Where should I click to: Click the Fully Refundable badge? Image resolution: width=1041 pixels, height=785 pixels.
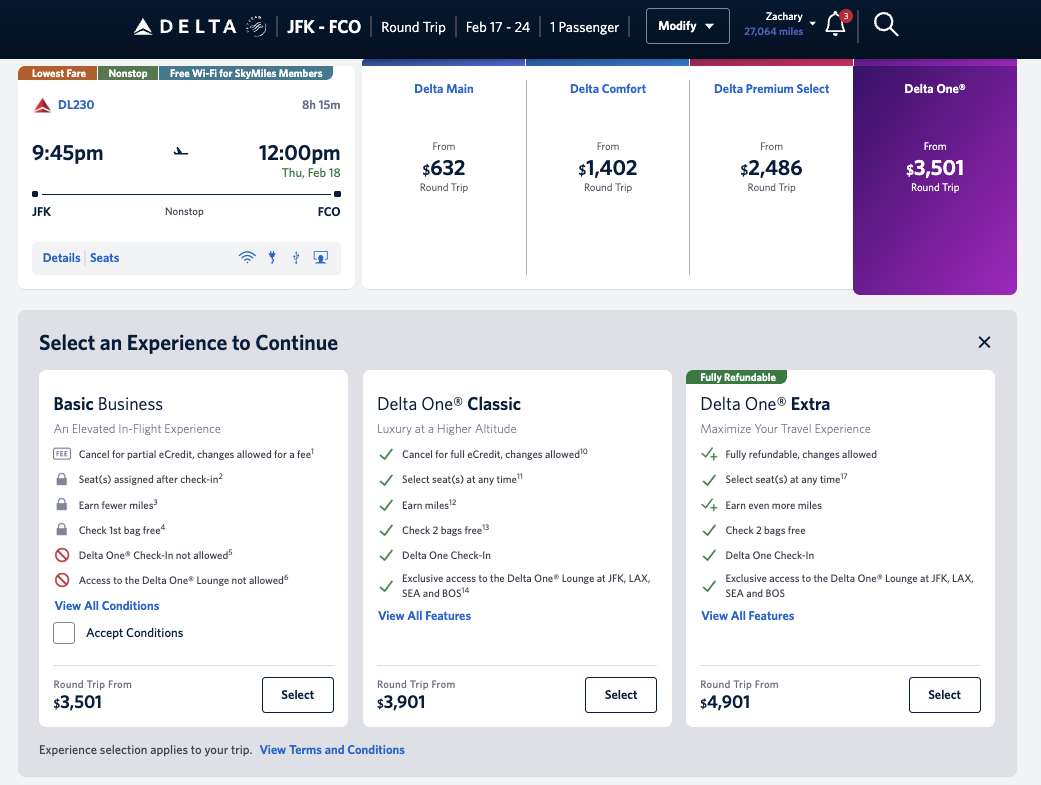(x=738, y=377)
